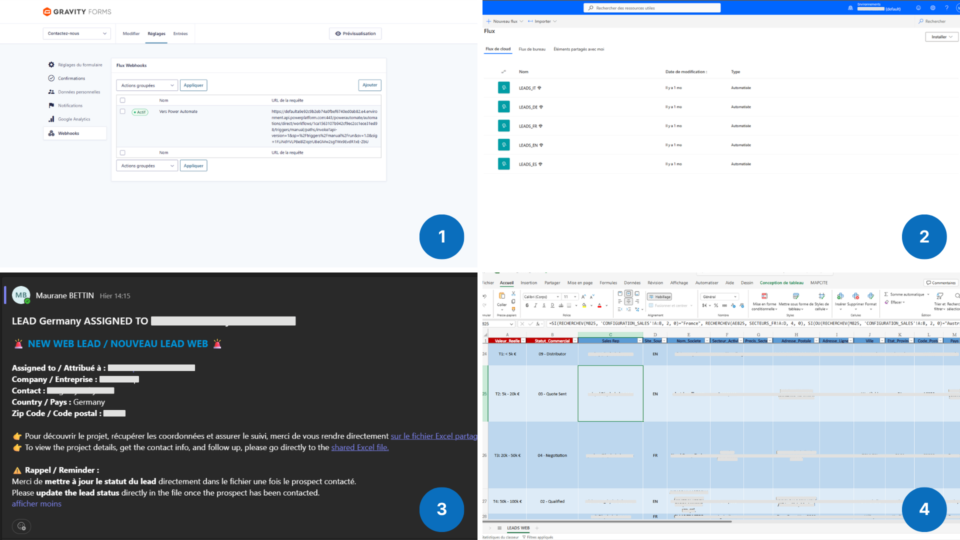Open Réglages du formulaire gear icon
Viewport: 960px width, 540px height.
(51, 64)
